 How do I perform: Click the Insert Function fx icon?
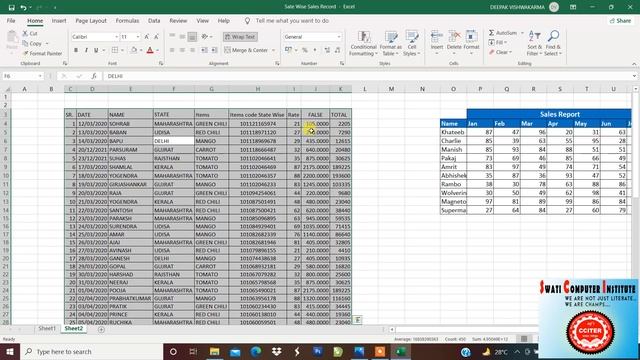[x=93, y=76]
